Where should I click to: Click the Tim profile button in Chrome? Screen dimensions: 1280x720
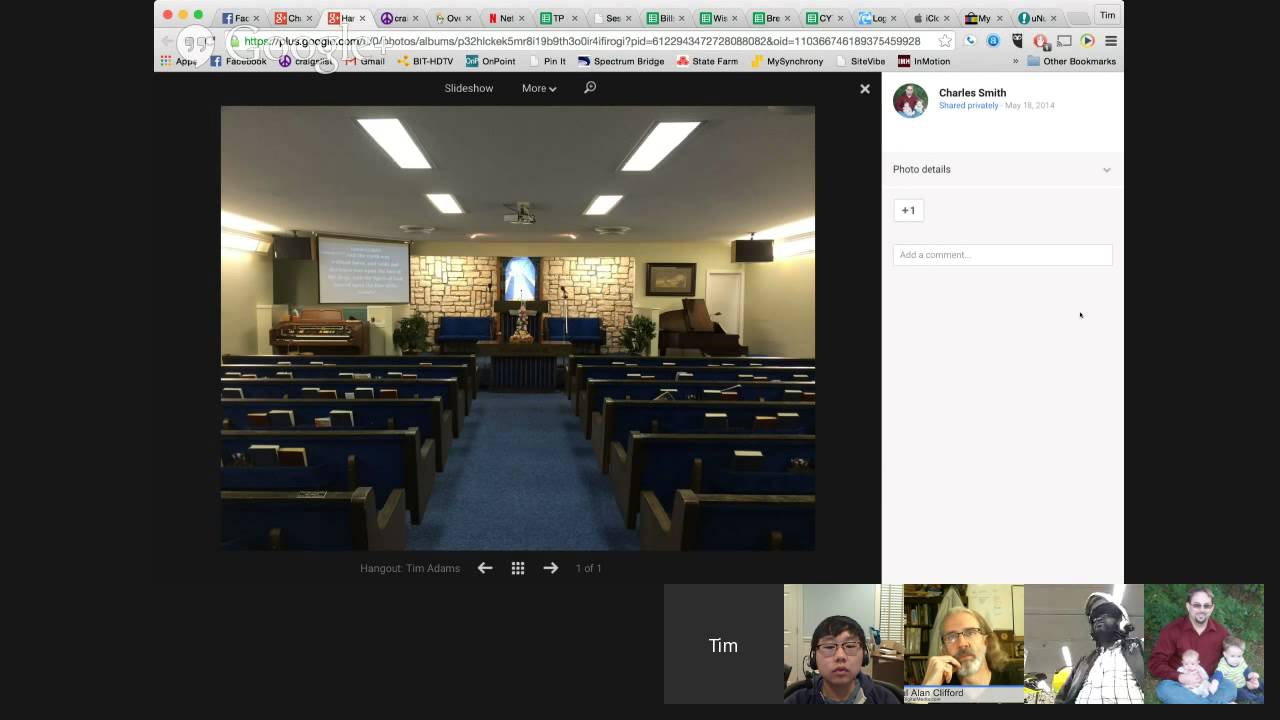(x=1107, y=15)
